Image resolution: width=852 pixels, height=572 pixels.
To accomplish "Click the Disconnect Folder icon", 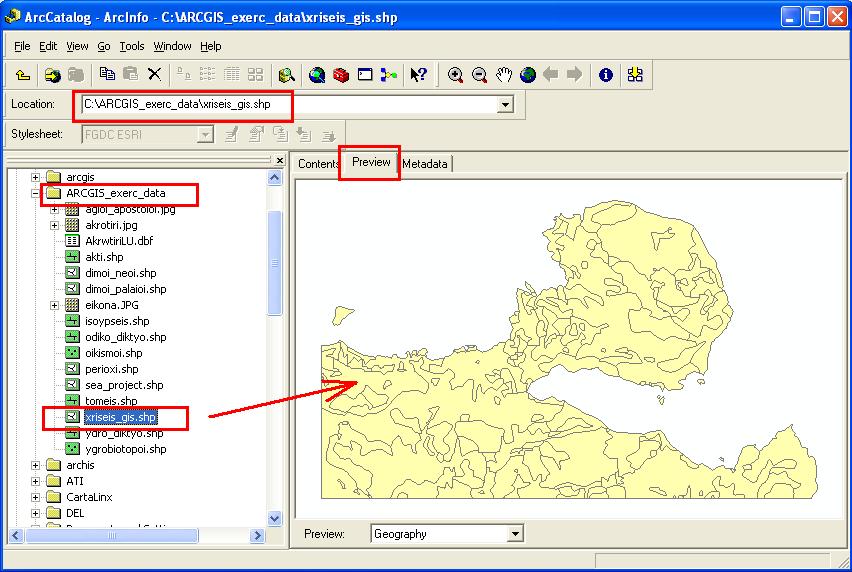I will [x=76, y=74].
